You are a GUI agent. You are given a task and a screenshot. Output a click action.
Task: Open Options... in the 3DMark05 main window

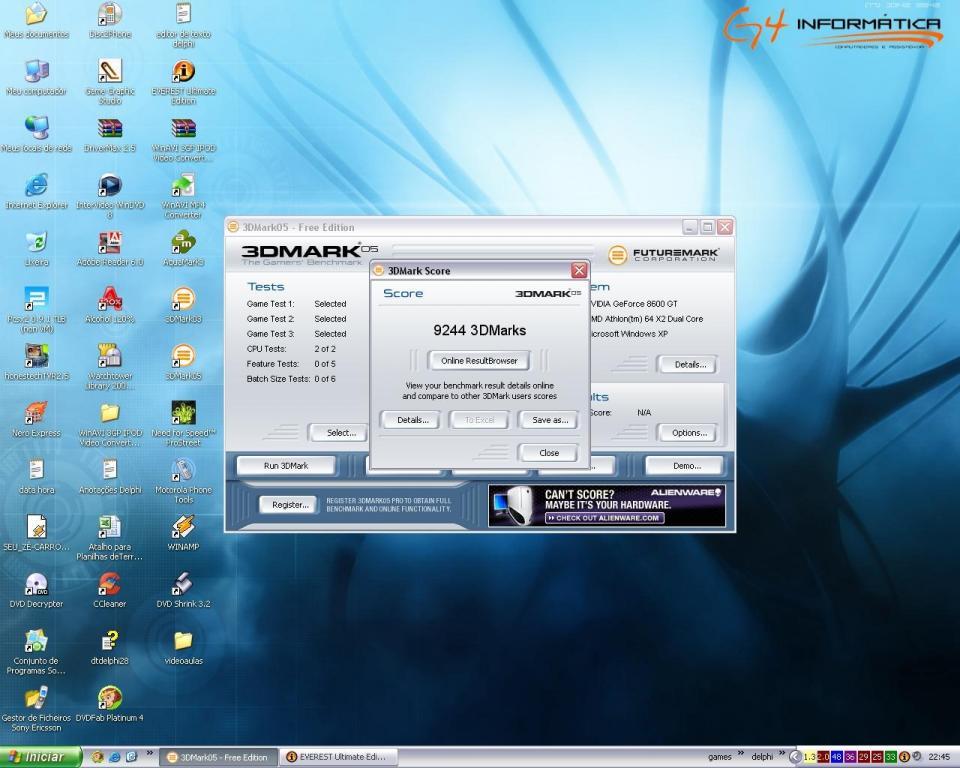689,433
